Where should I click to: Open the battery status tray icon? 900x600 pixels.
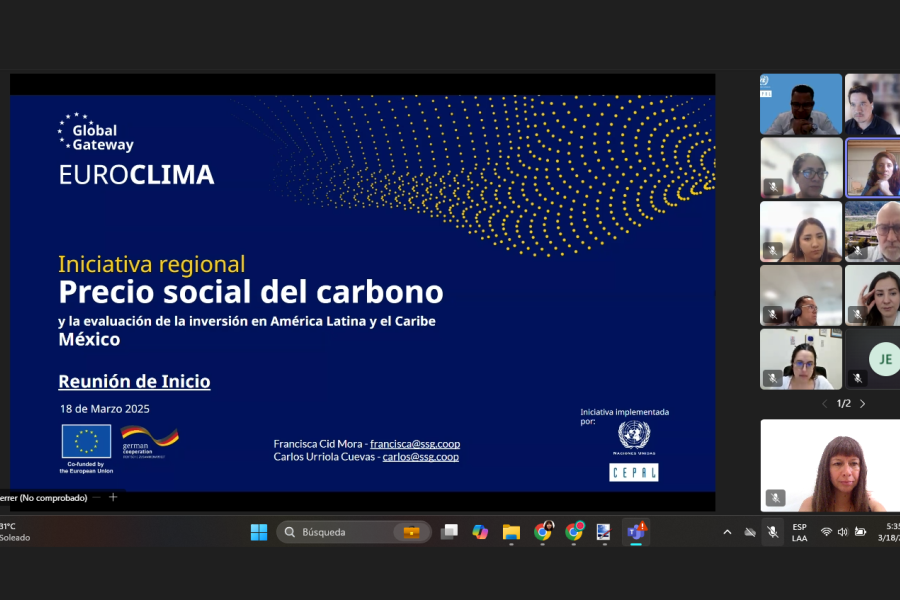pyautogui.click(x=860, y=532)
